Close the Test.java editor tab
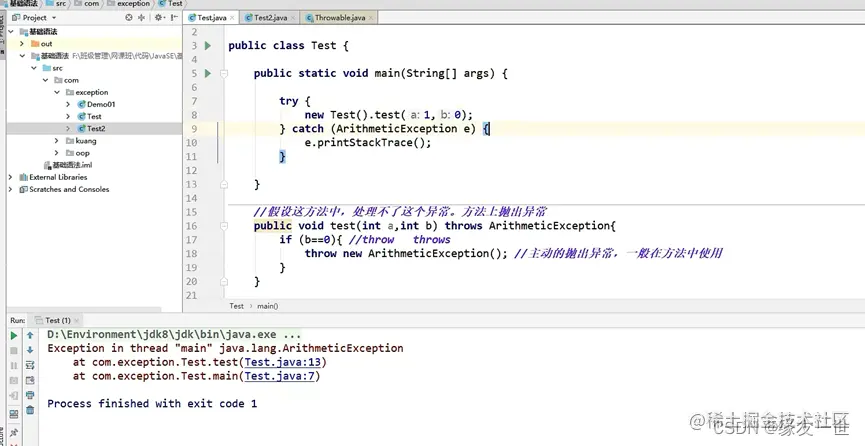The image size is (865, 446). click(x=232, y=18)
